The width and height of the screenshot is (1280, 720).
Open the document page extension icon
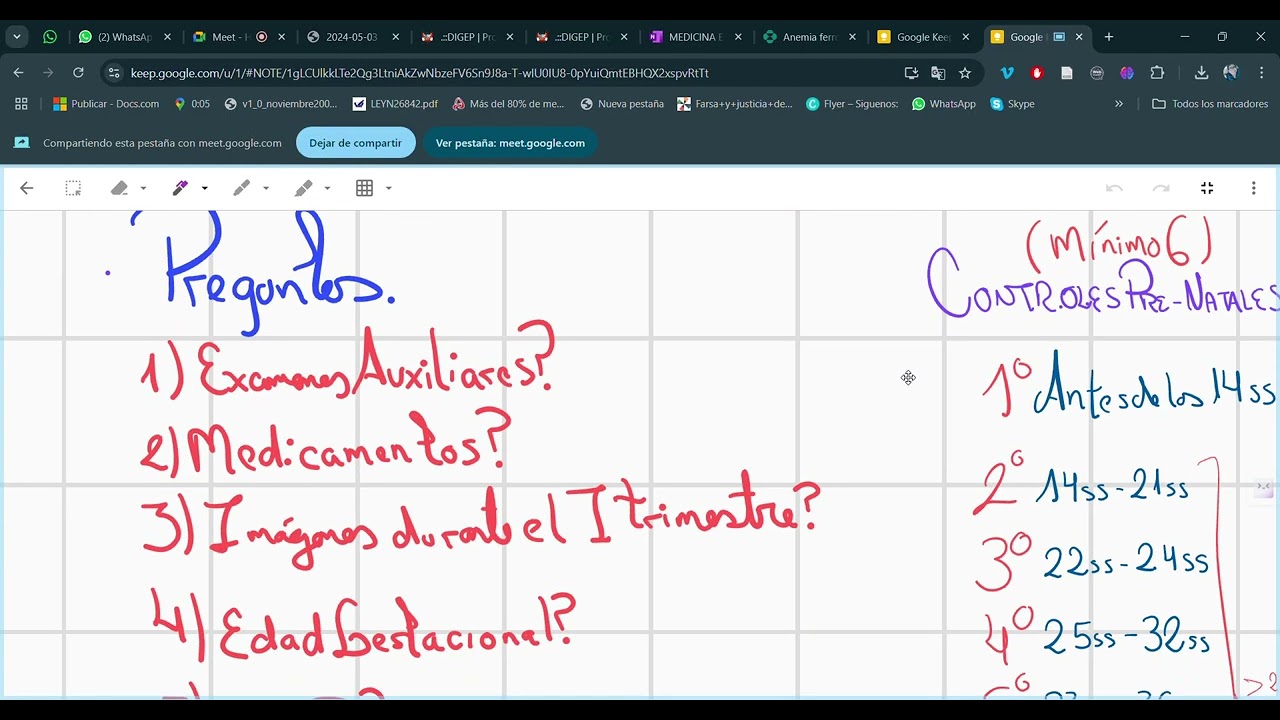click(1067, 73)
